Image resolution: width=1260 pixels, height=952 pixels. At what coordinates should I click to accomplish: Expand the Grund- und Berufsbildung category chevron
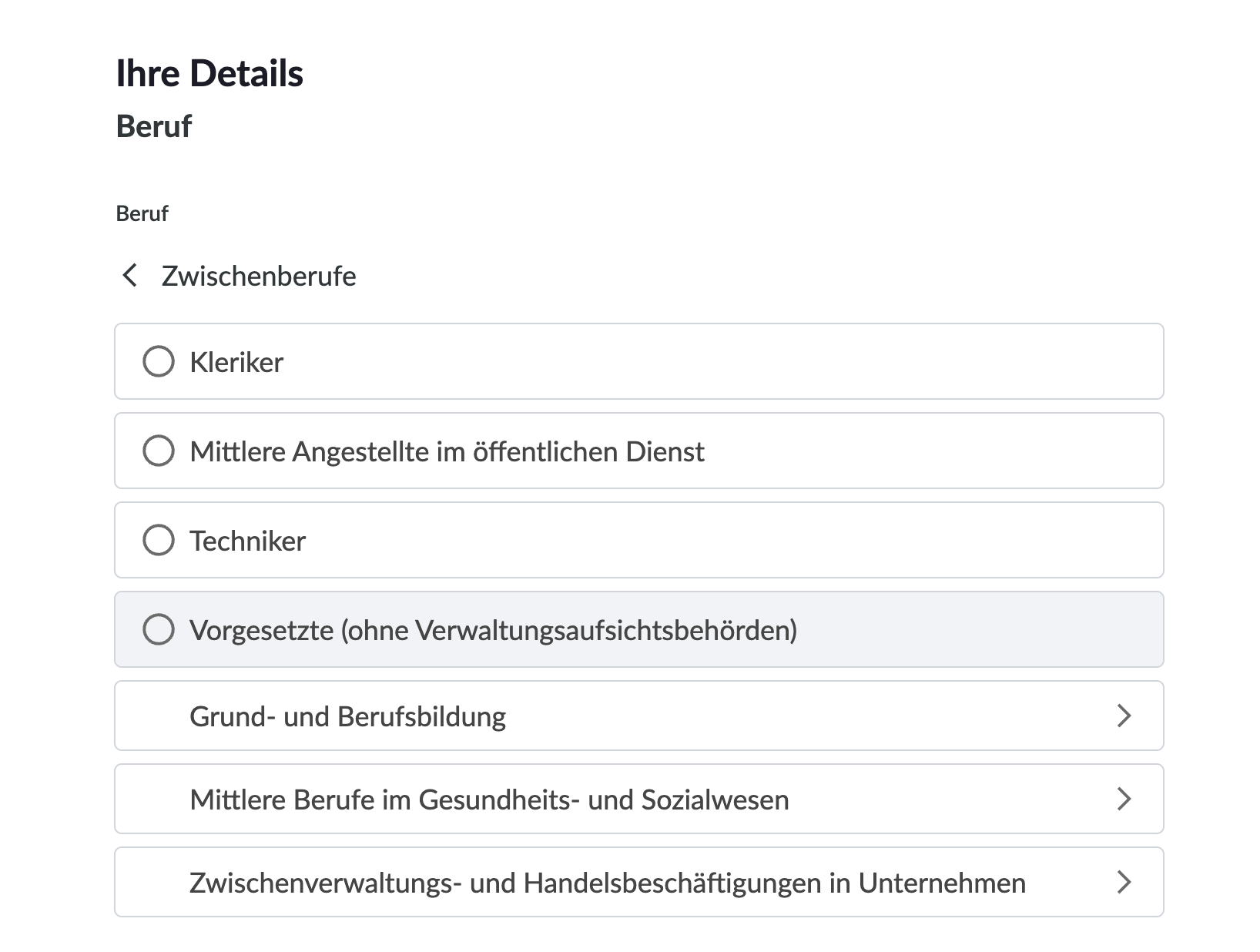1125,716
